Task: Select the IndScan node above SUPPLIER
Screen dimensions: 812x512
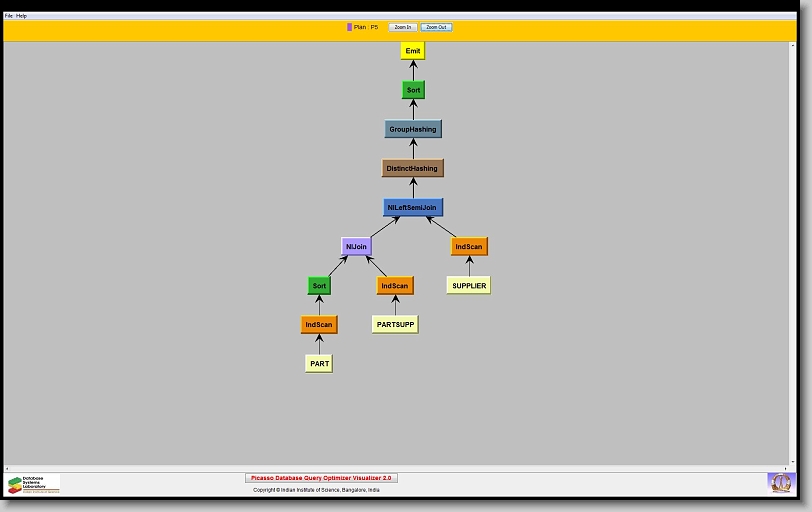Action: tap(468, 246)
